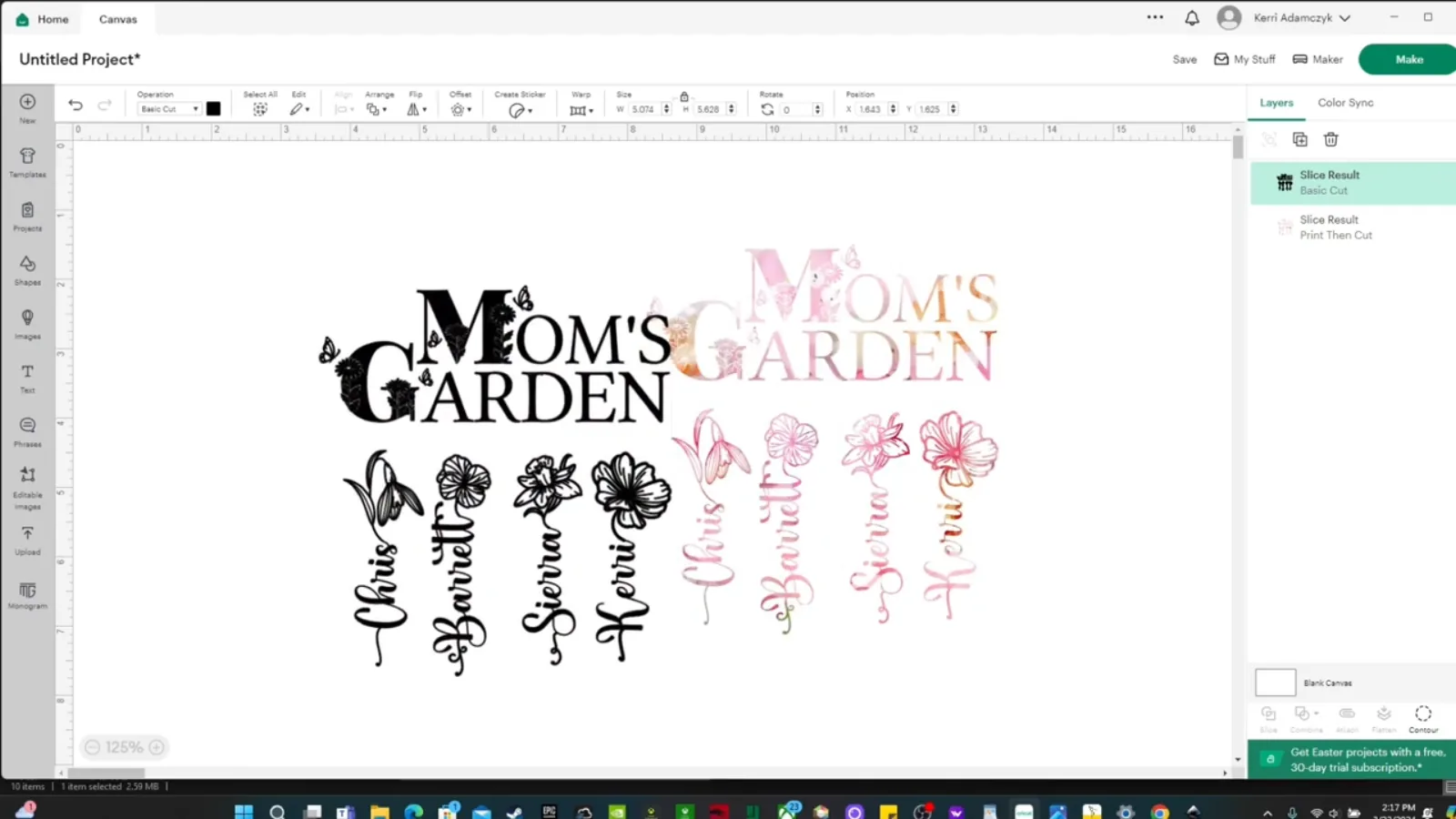Switch to the Color Sync tab
Viewport: 1456px width, 819px height.
1346,103
